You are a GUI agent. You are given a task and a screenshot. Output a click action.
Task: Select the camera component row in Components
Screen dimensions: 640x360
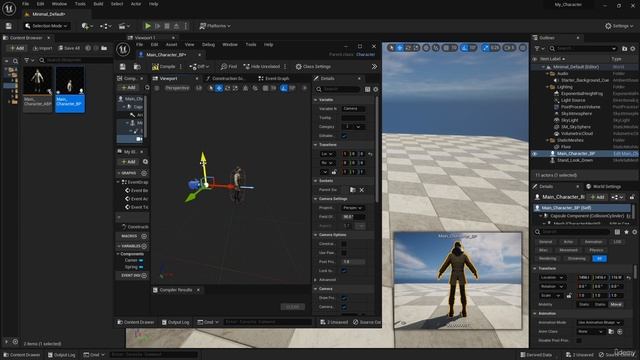click(131, 139)
